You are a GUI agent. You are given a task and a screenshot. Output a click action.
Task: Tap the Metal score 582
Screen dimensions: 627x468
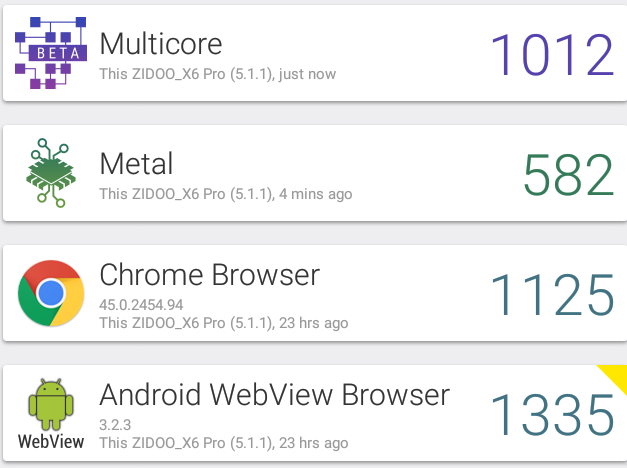click(x=568, y=175)
